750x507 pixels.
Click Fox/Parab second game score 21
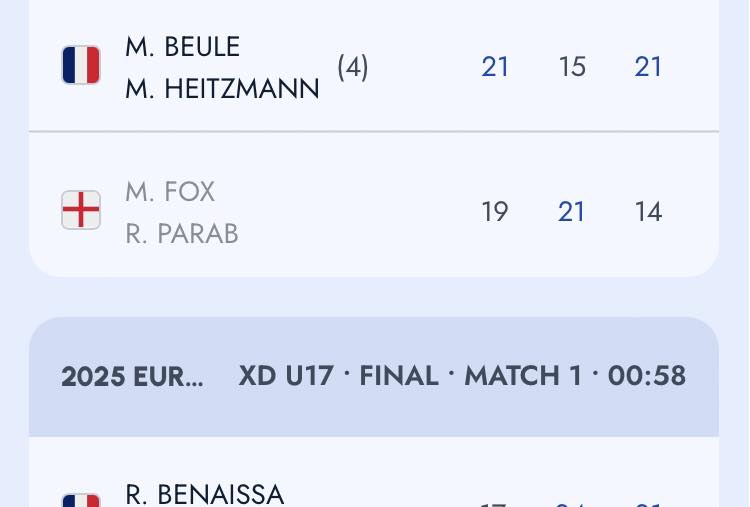pos(572,212)
